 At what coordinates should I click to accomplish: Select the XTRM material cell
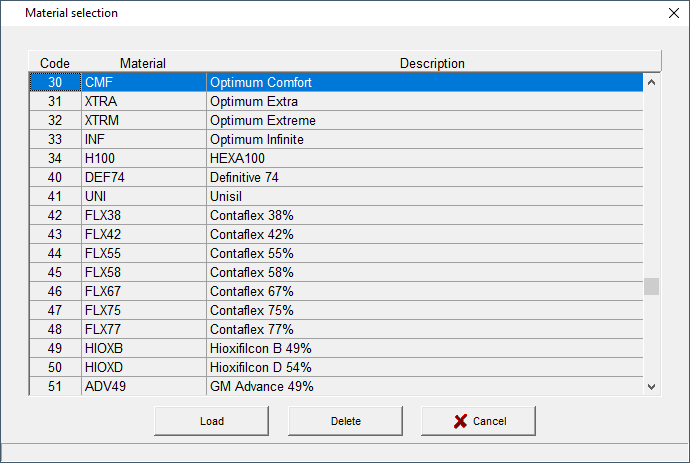click(x=144, y=120)
